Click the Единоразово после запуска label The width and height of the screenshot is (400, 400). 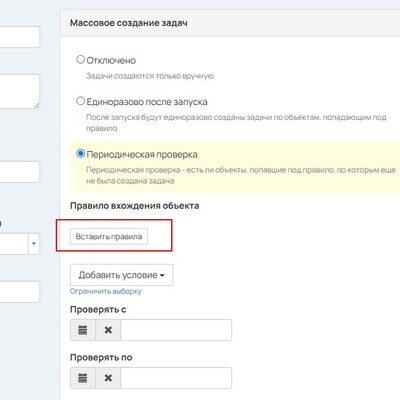tap(147, 102)
